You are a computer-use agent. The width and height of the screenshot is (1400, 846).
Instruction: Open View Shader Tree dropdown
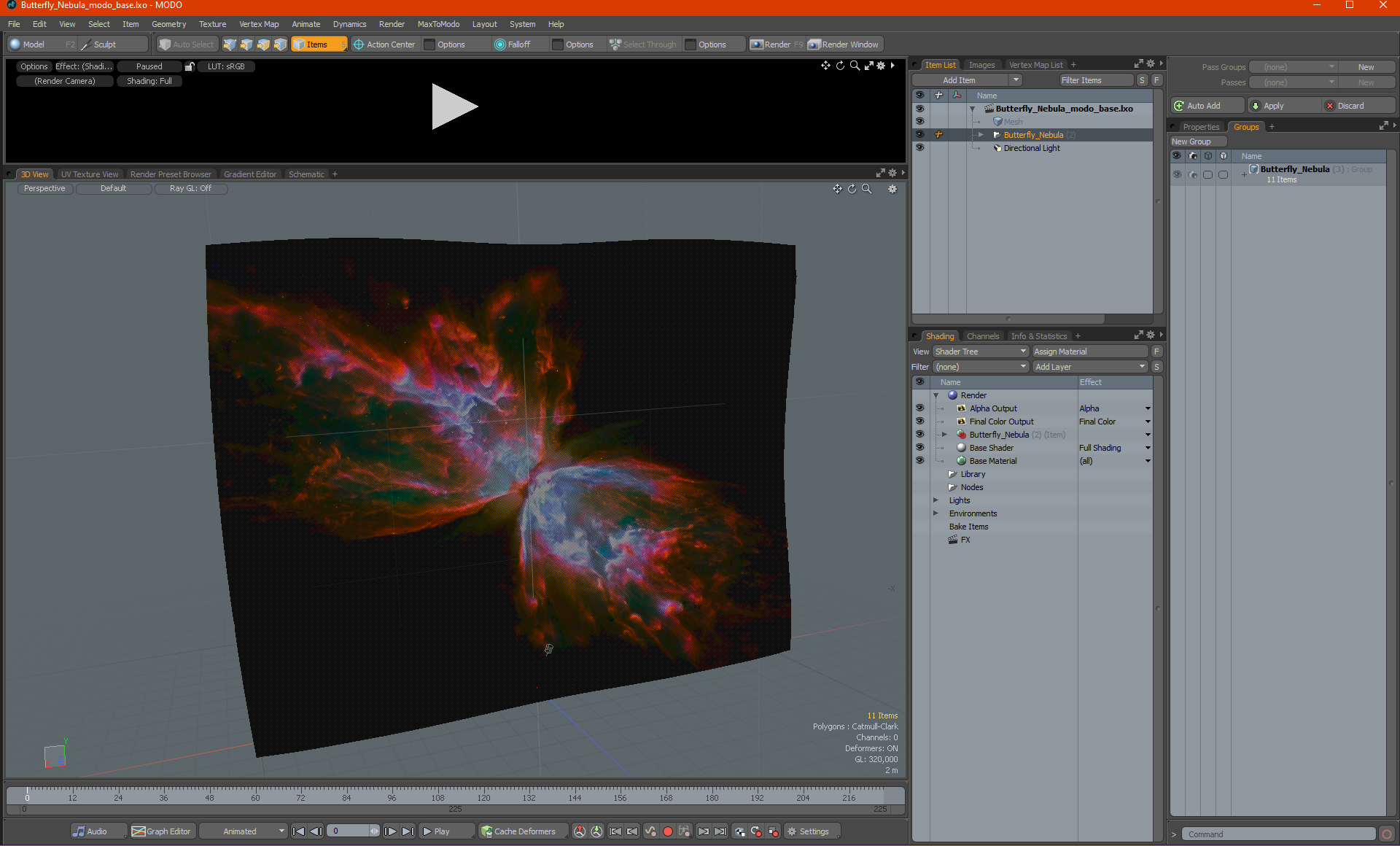pyautogui.click(x=980, y=352)
